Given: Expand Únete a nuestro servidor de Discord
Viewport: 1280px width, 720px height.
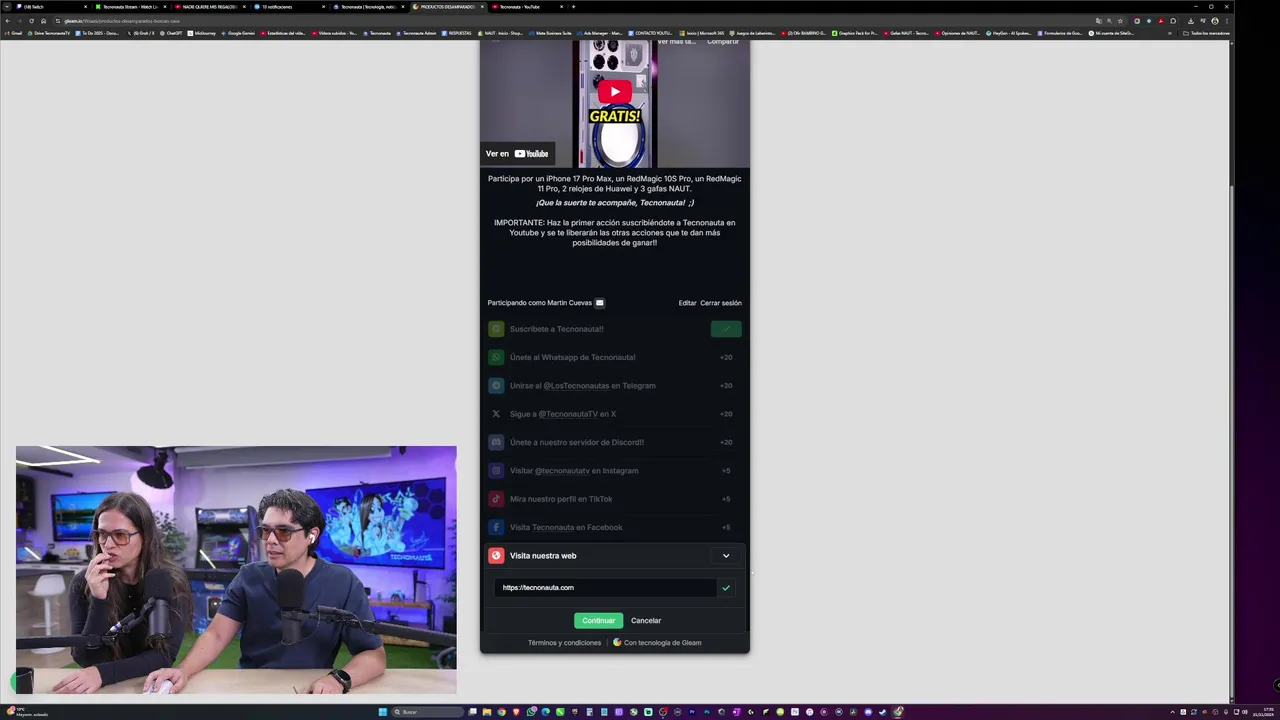Looking at the screenshot, I should coord(615,442).
